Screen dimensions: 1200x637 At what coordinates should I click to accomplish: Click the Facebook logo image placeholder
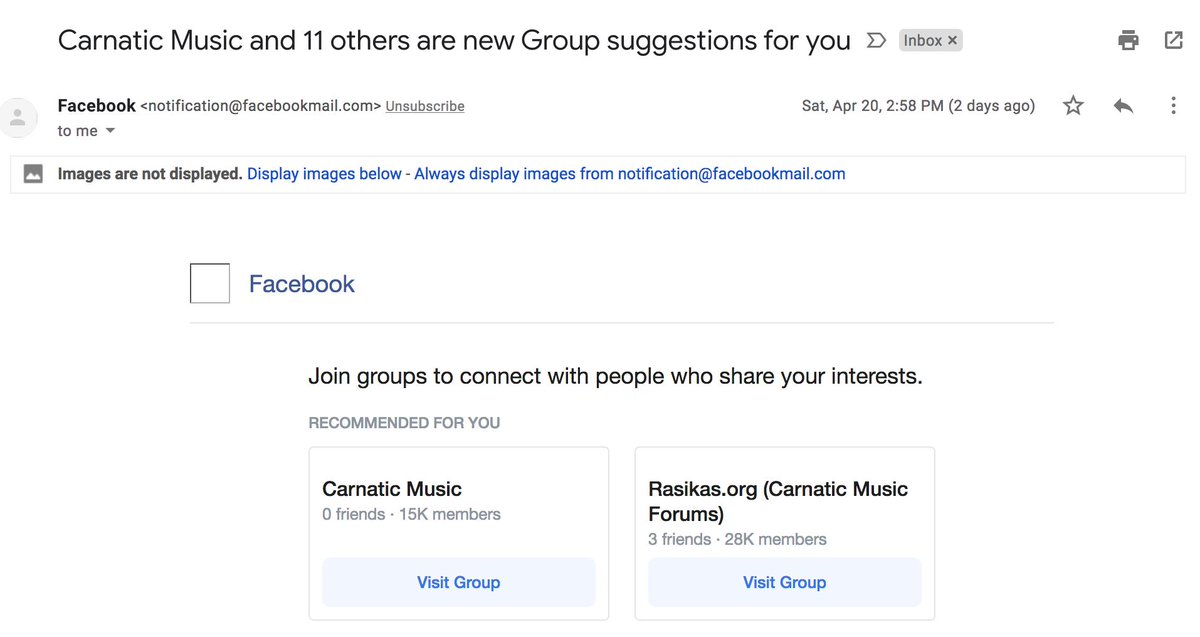[x=210, y=284]
